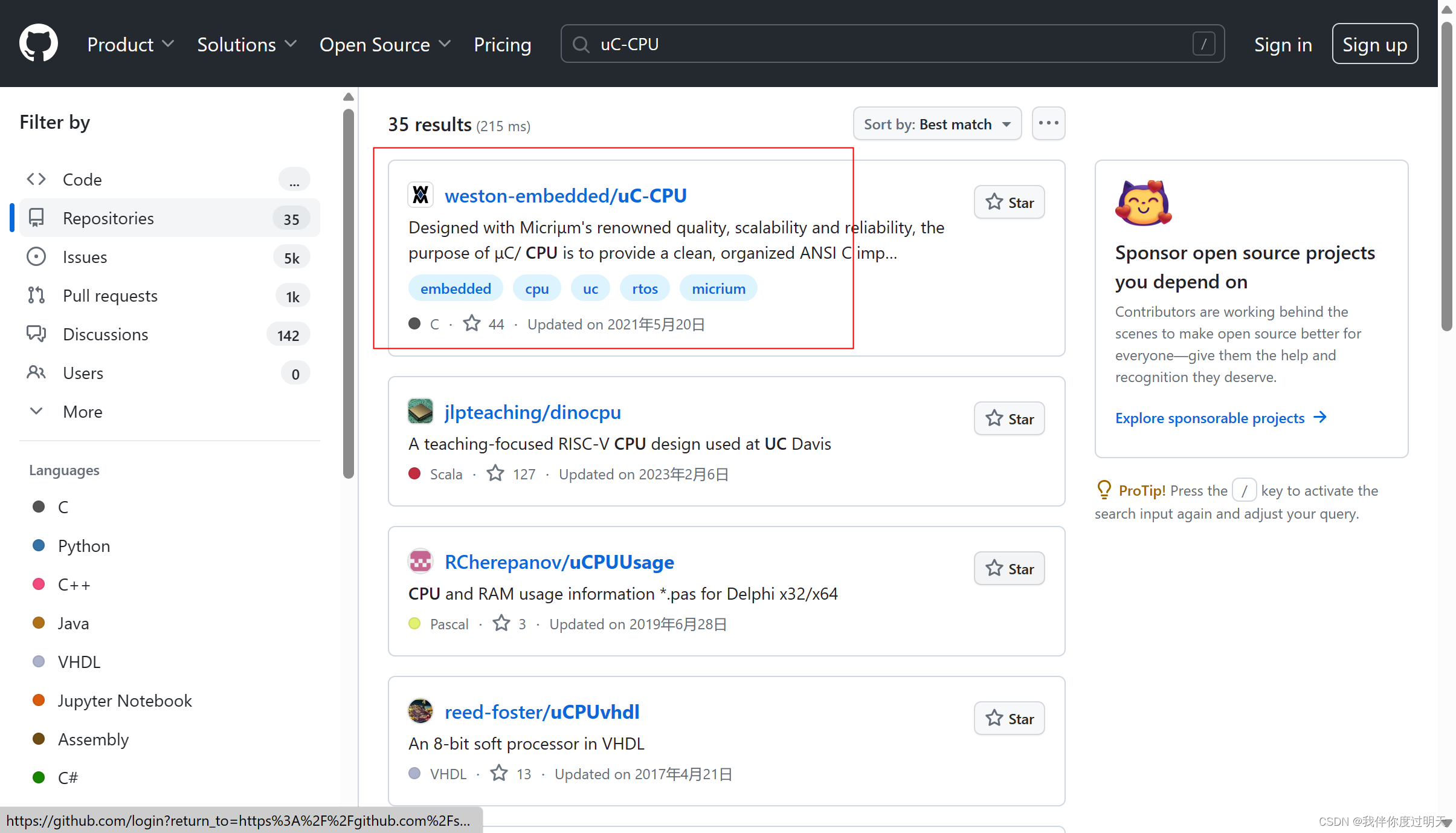Star the weston-embedded/uC-CPU repository
Image resolution: width=1456 pixels, height=833 pixels.
pos(1009,203)
